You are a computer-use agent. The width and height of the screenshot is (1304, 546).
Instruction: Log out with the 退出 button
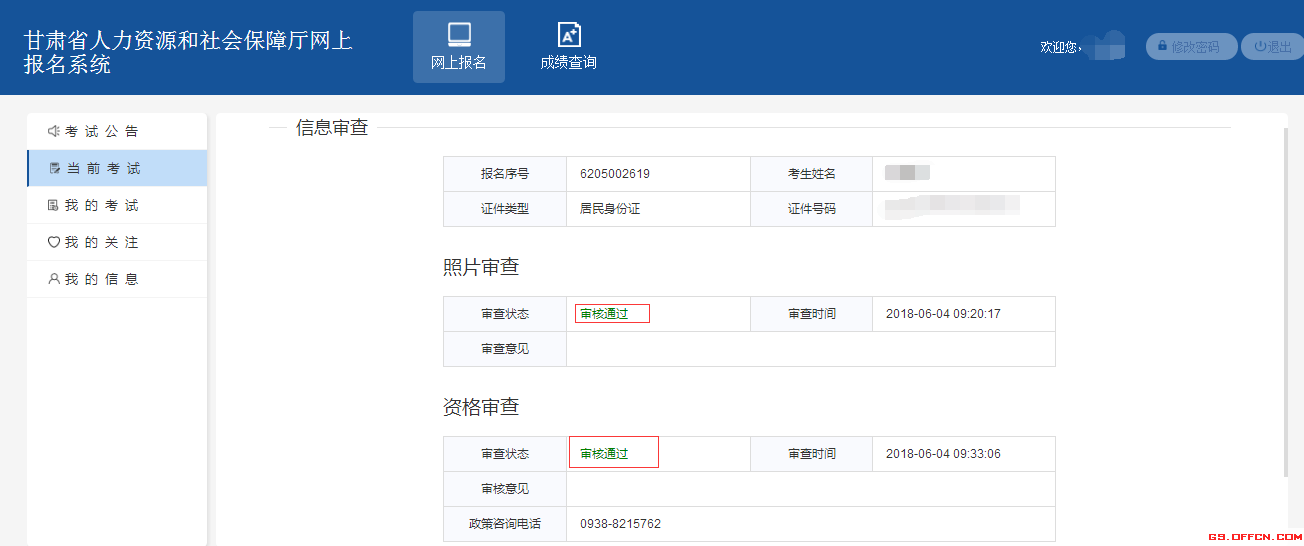coord(1272,47)
